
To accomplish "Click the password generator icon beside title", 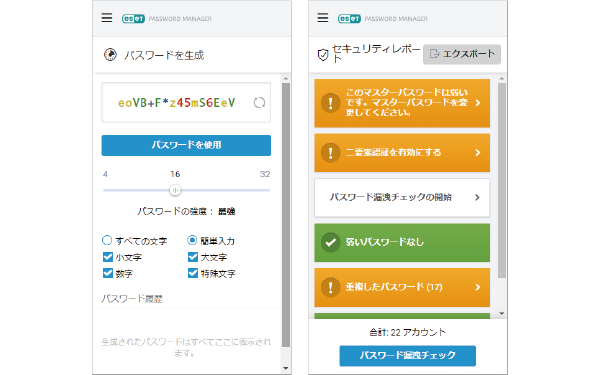I will (110, 55).
